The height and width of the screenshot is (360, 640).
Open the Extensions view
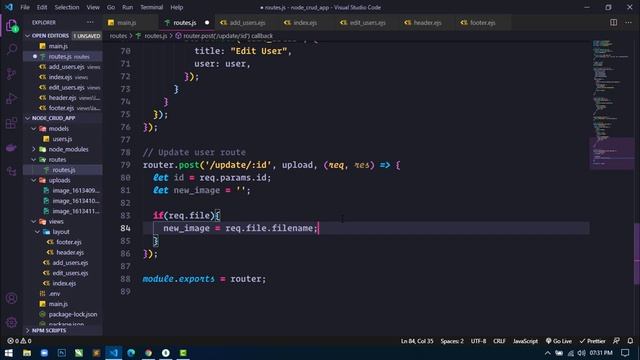(11, 123)
